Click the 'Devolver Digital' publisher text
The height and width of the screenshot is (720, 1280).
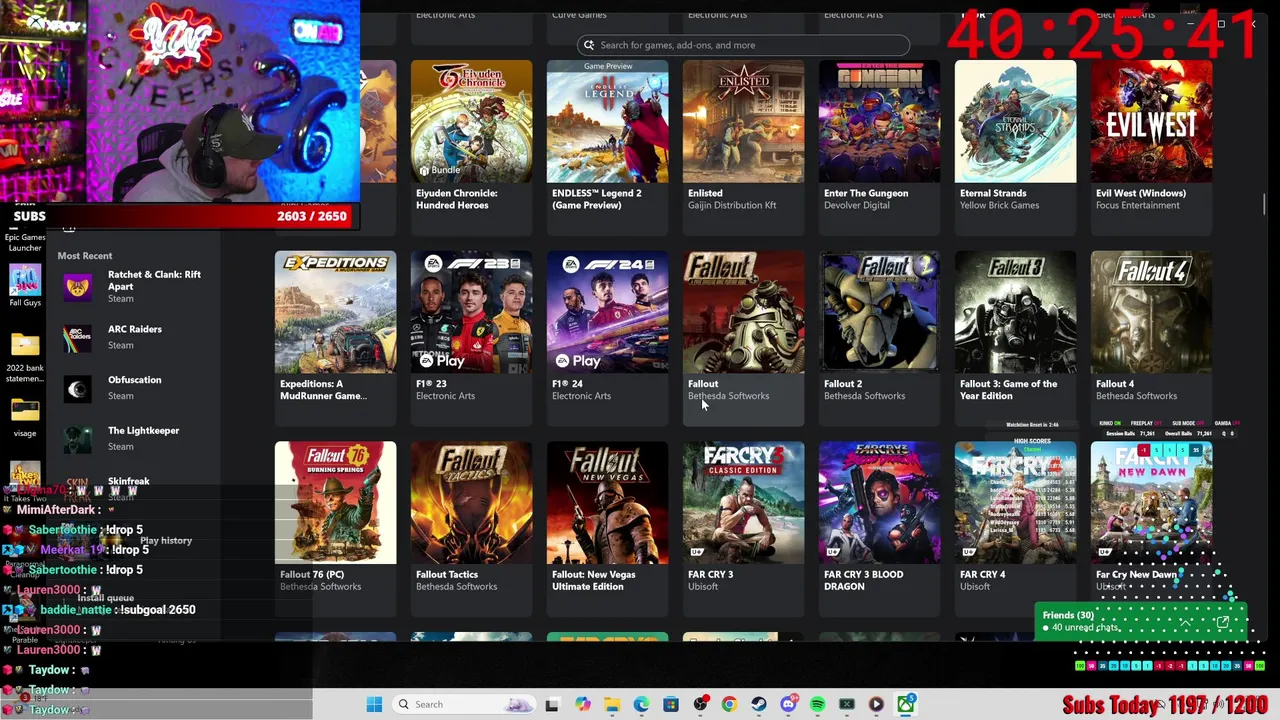(x=859, y=205)
